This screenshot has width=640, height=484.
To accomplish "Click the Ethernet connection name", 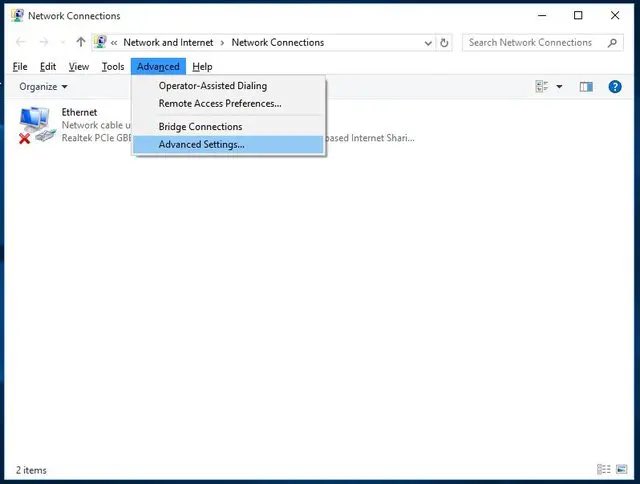I will (x=79, y=112).
